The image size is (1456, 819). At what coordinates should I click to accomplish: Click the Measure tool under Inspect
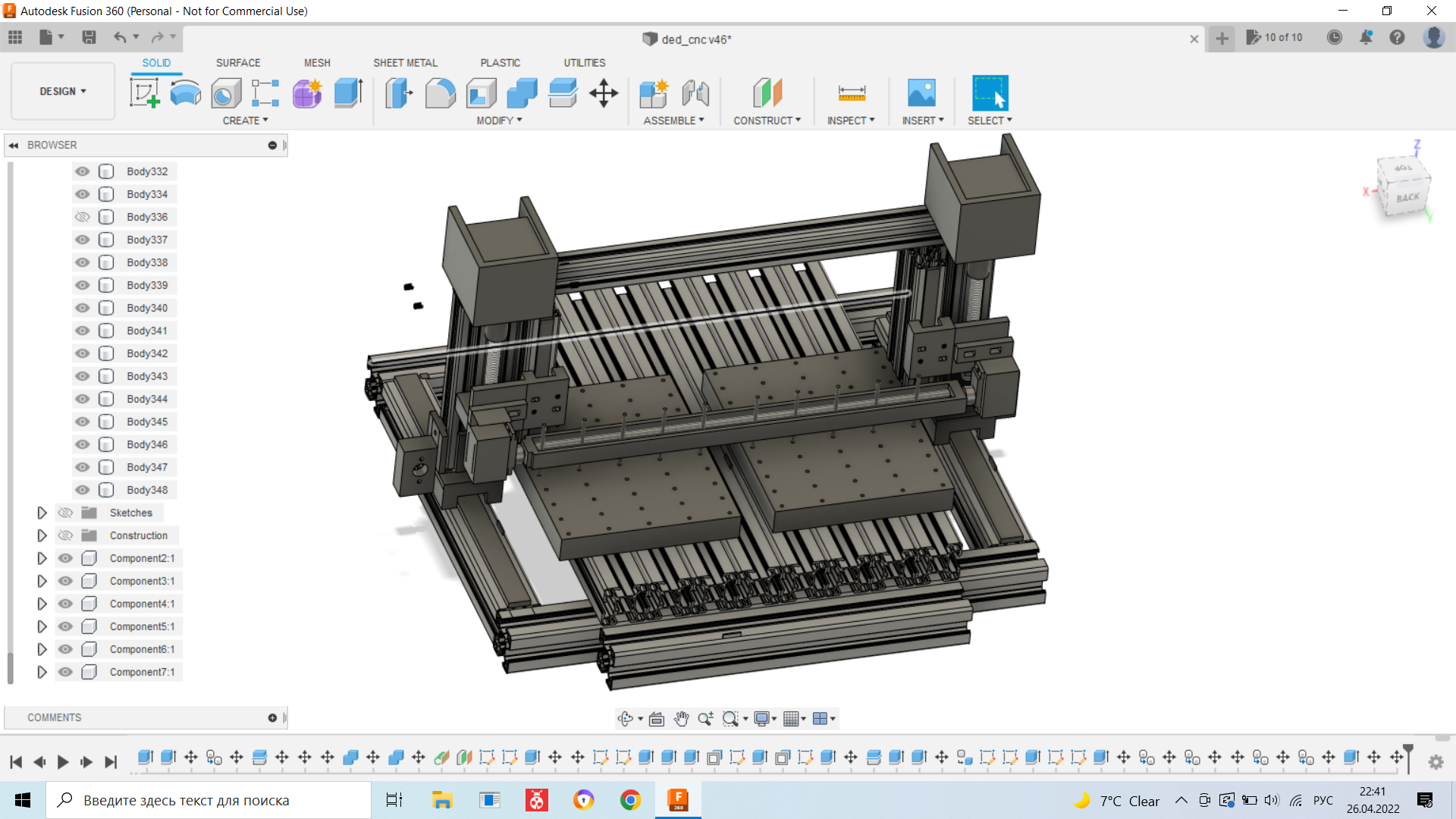851,93
